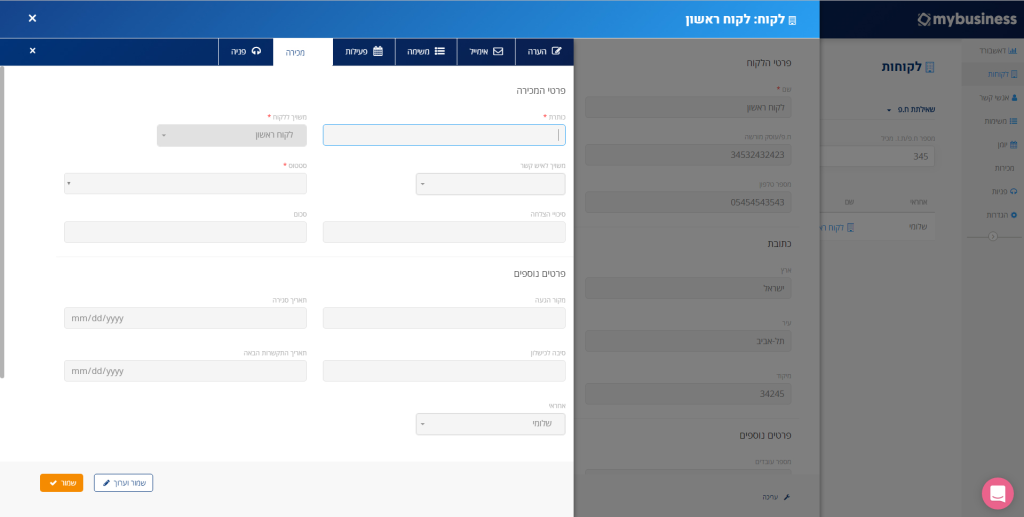Open the פניה inquiry tab
The width and height of the screenshot is (1024, 517).
[246, 52]
